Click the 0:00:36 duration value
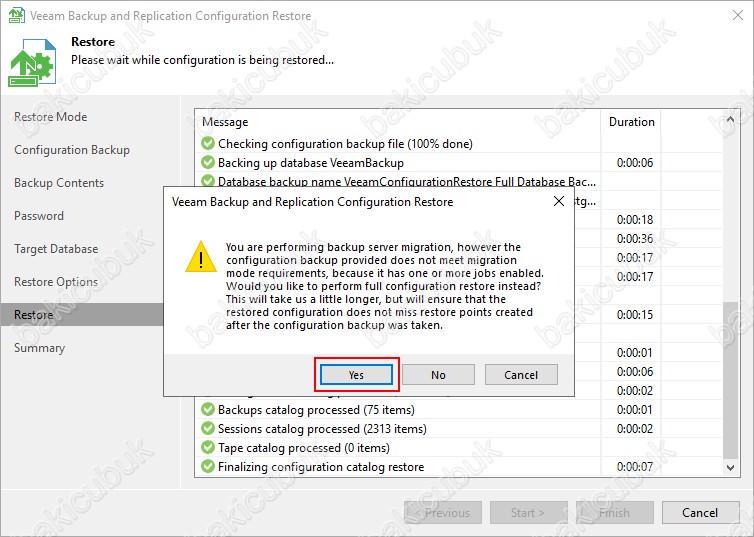754x537 pixels. click(635, 238)
